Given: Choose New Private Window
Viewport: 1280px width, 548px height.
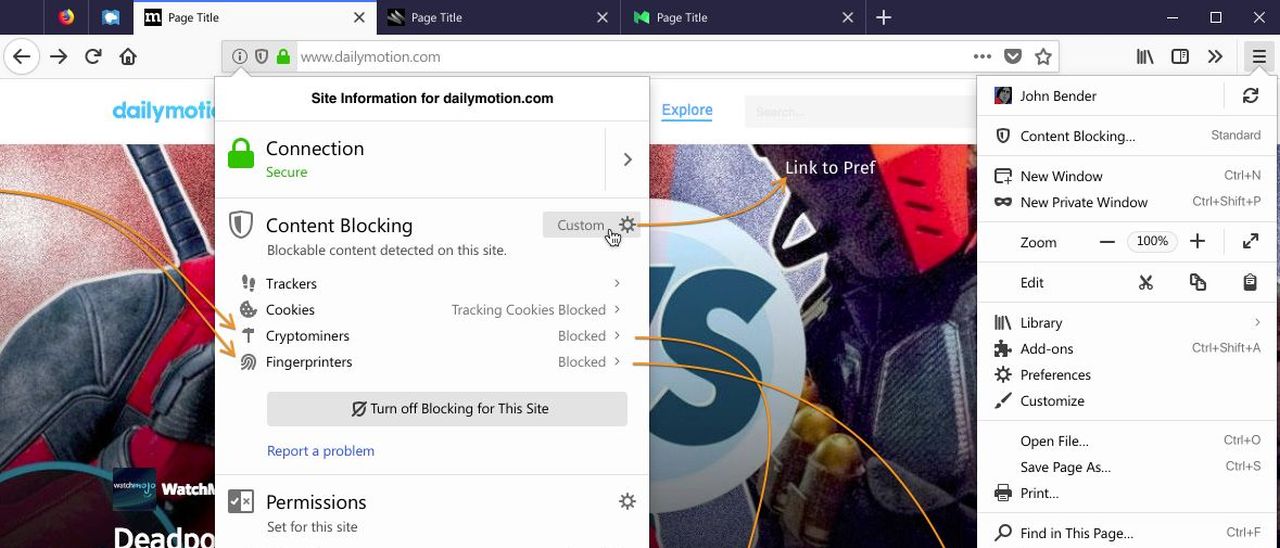Looking at the screenshot, I should coord(1127,202).
